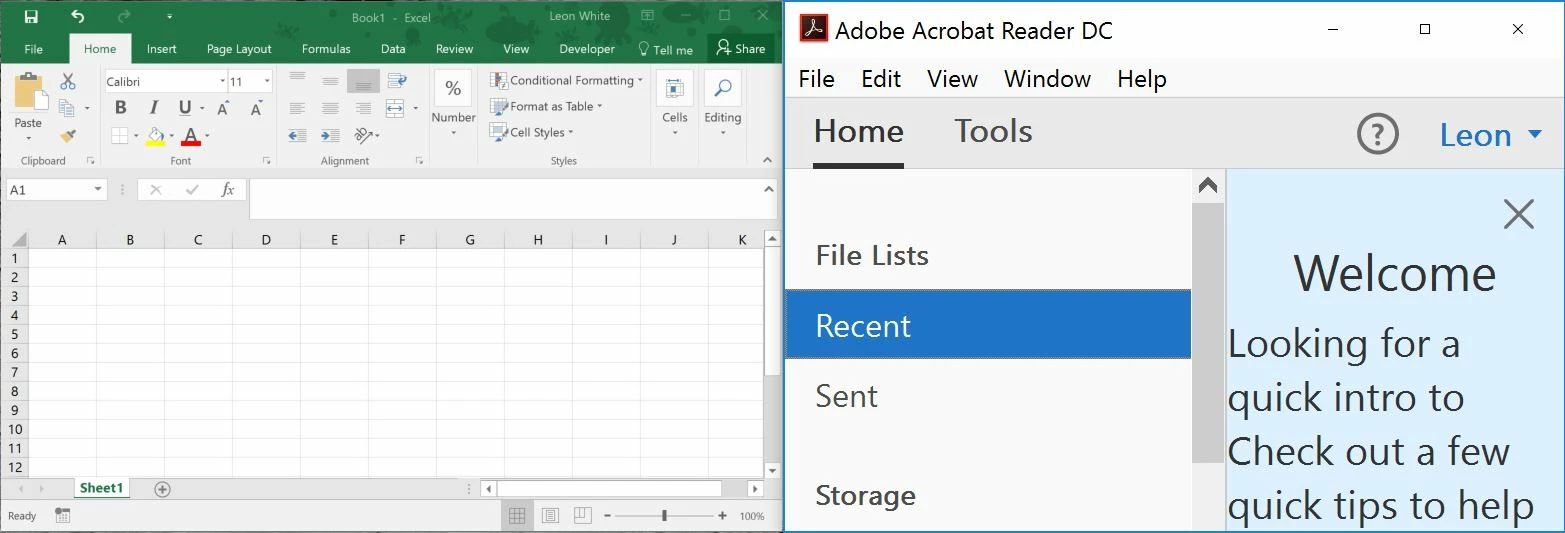This screenshot has width=1565, height=533.
Task: Open the File tab in Excel
Action: [33, 49]
